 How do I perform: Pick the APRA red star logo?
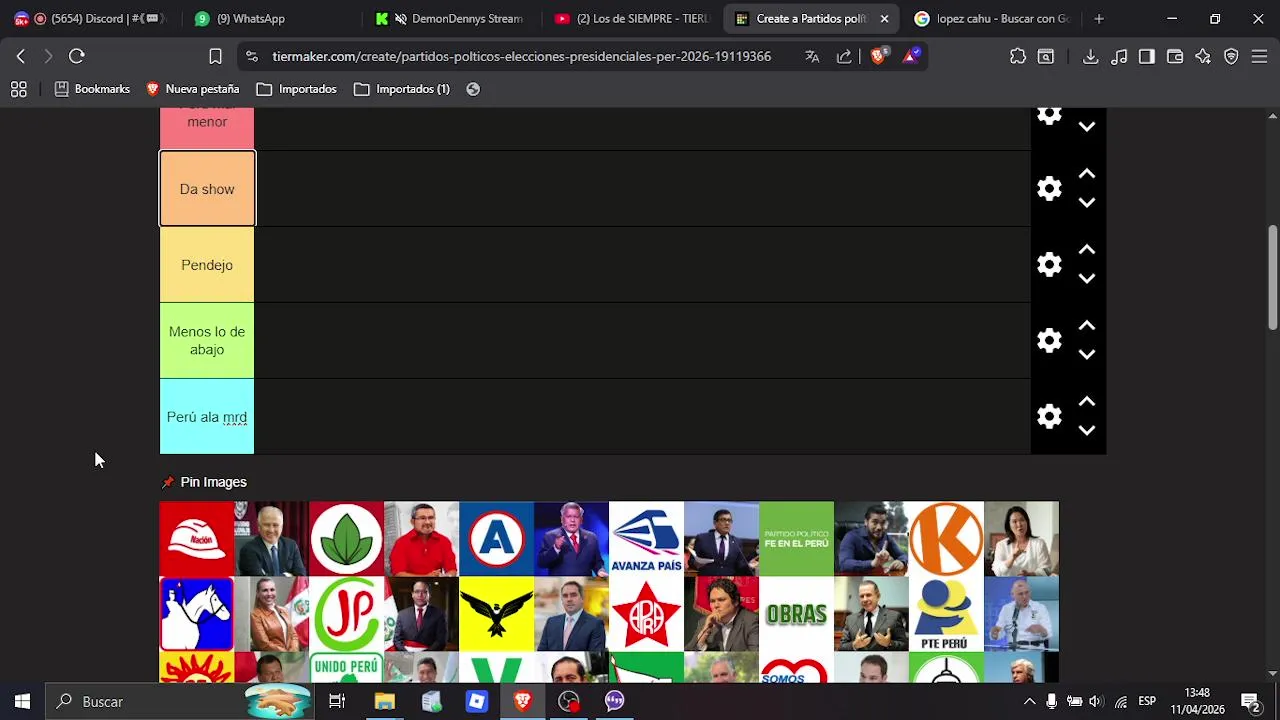point(647,614)
